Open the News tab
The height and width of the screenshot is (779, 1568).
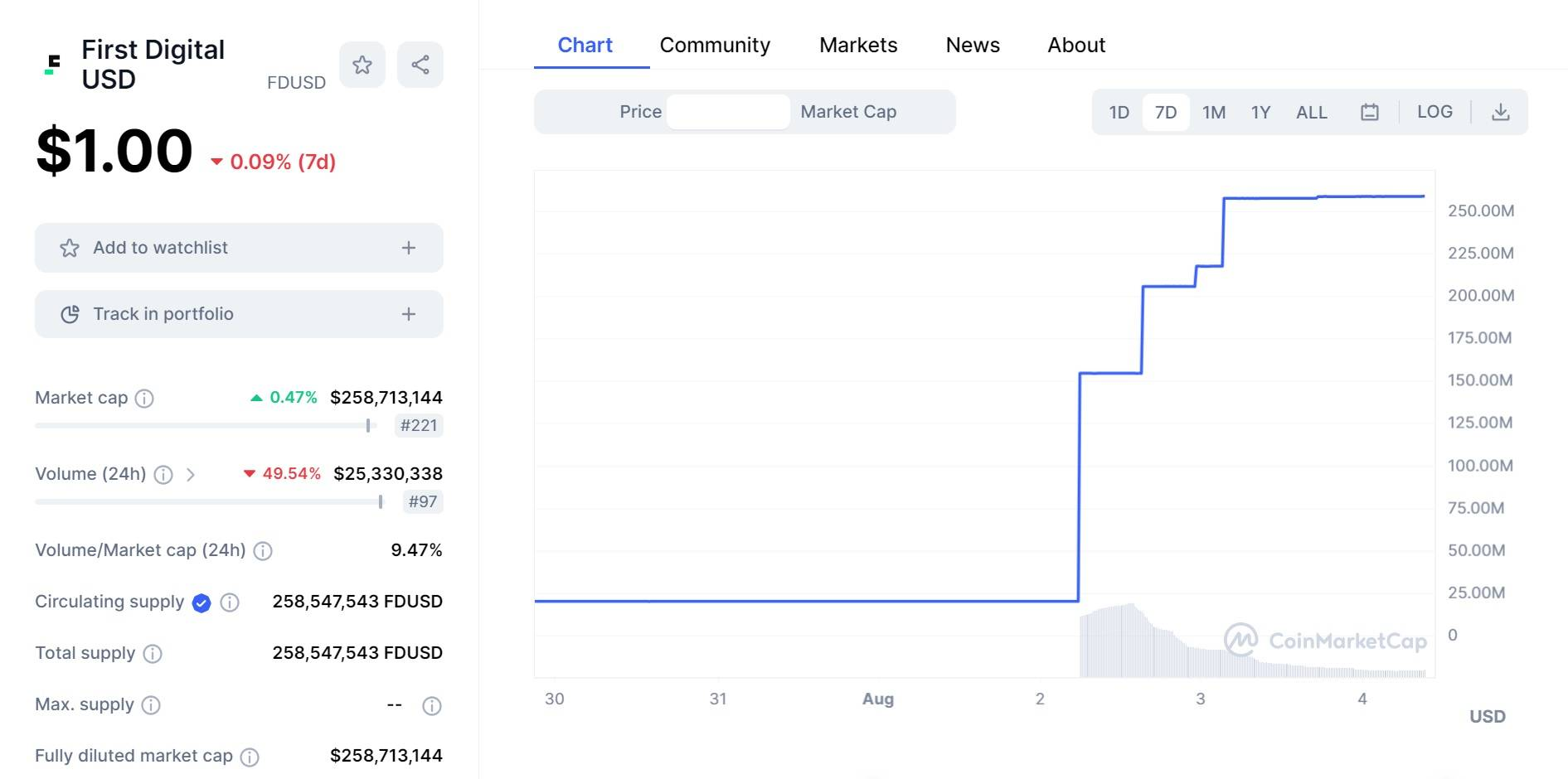(x=973, y=46)
